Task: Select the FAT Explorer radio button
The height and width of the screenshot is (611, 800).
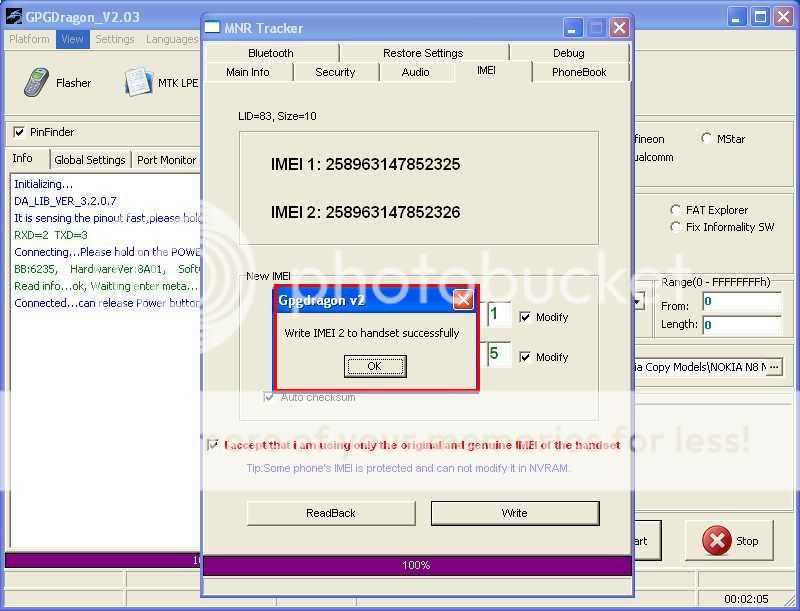Action: point(675,210)
